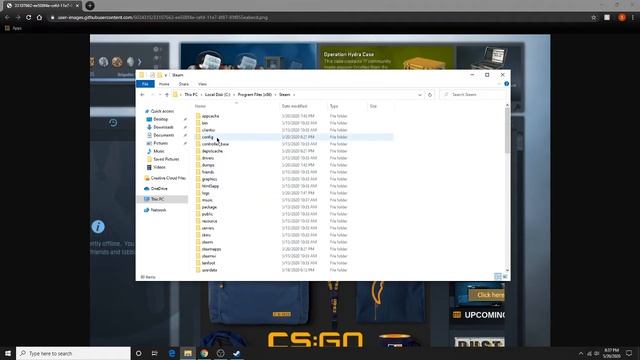Select Quick access in navigation pane
The image size is (640, 360).
(162, 111)
